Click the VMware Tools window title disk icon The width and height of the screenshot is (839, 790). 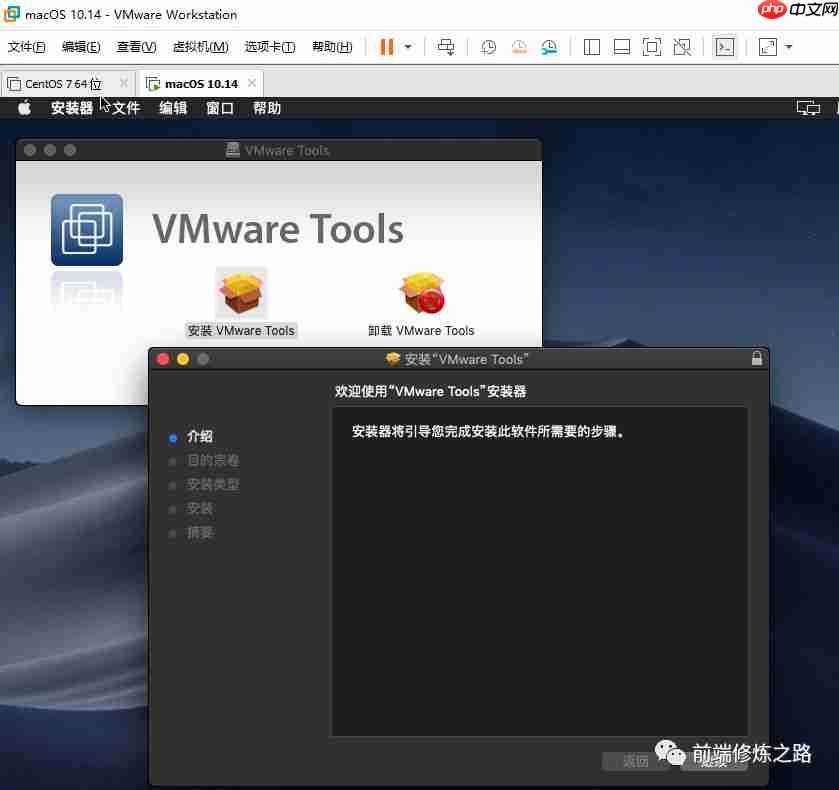(232, 150)
